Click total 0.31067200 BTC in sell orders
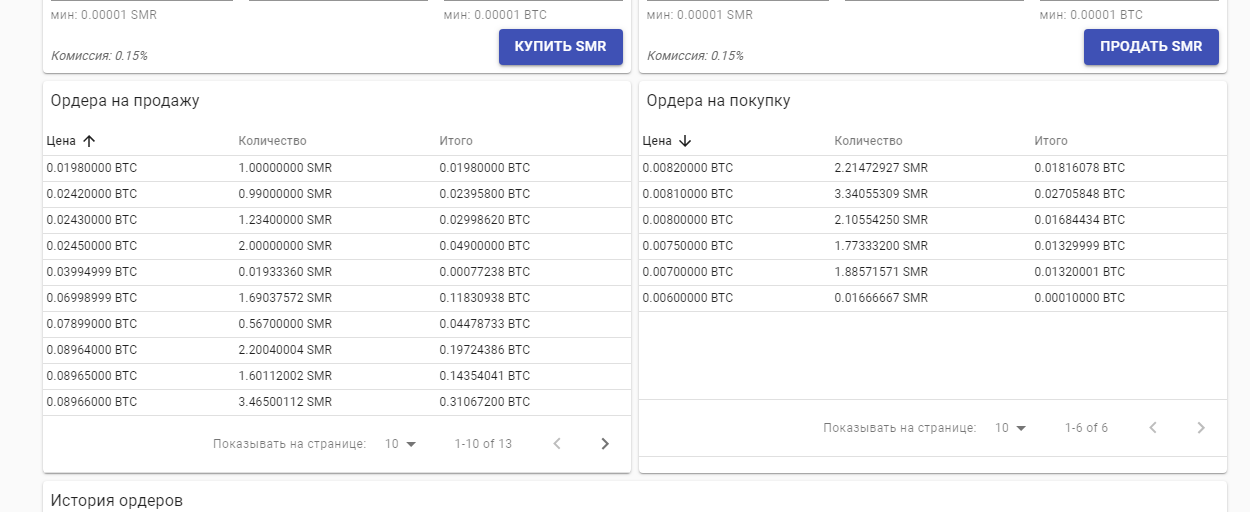This screenshot has width=1250, height=512. tap(485, 402)
